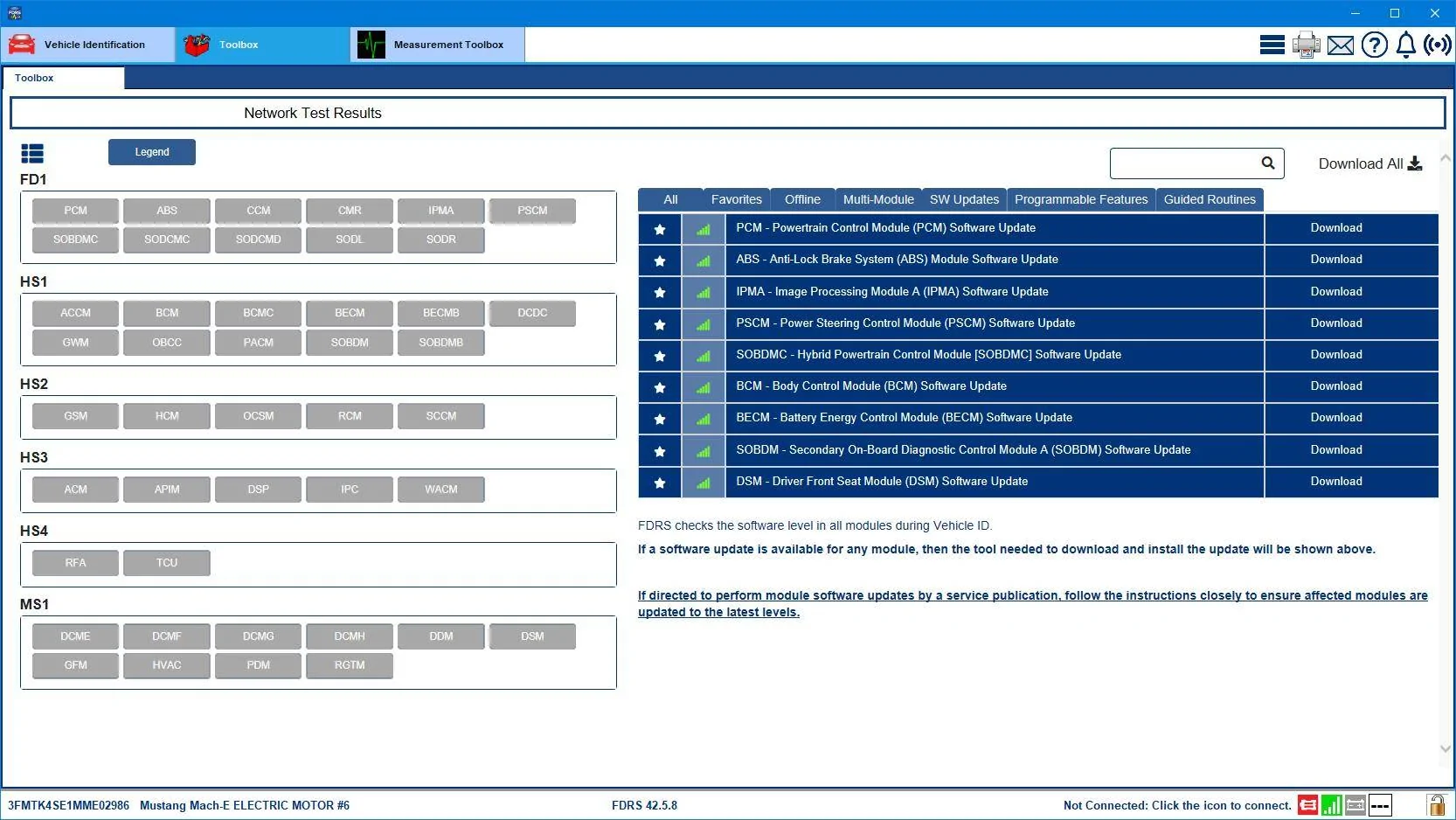Click signal bars icon in BECM update row
The width and height of the screenshot is (1456, 820).
tap(704, 419)
